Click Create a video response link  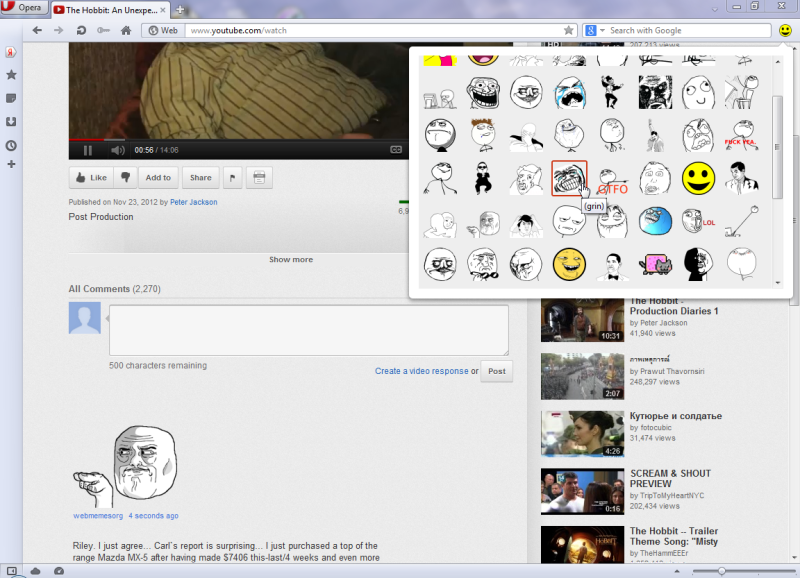pos(421,371)
